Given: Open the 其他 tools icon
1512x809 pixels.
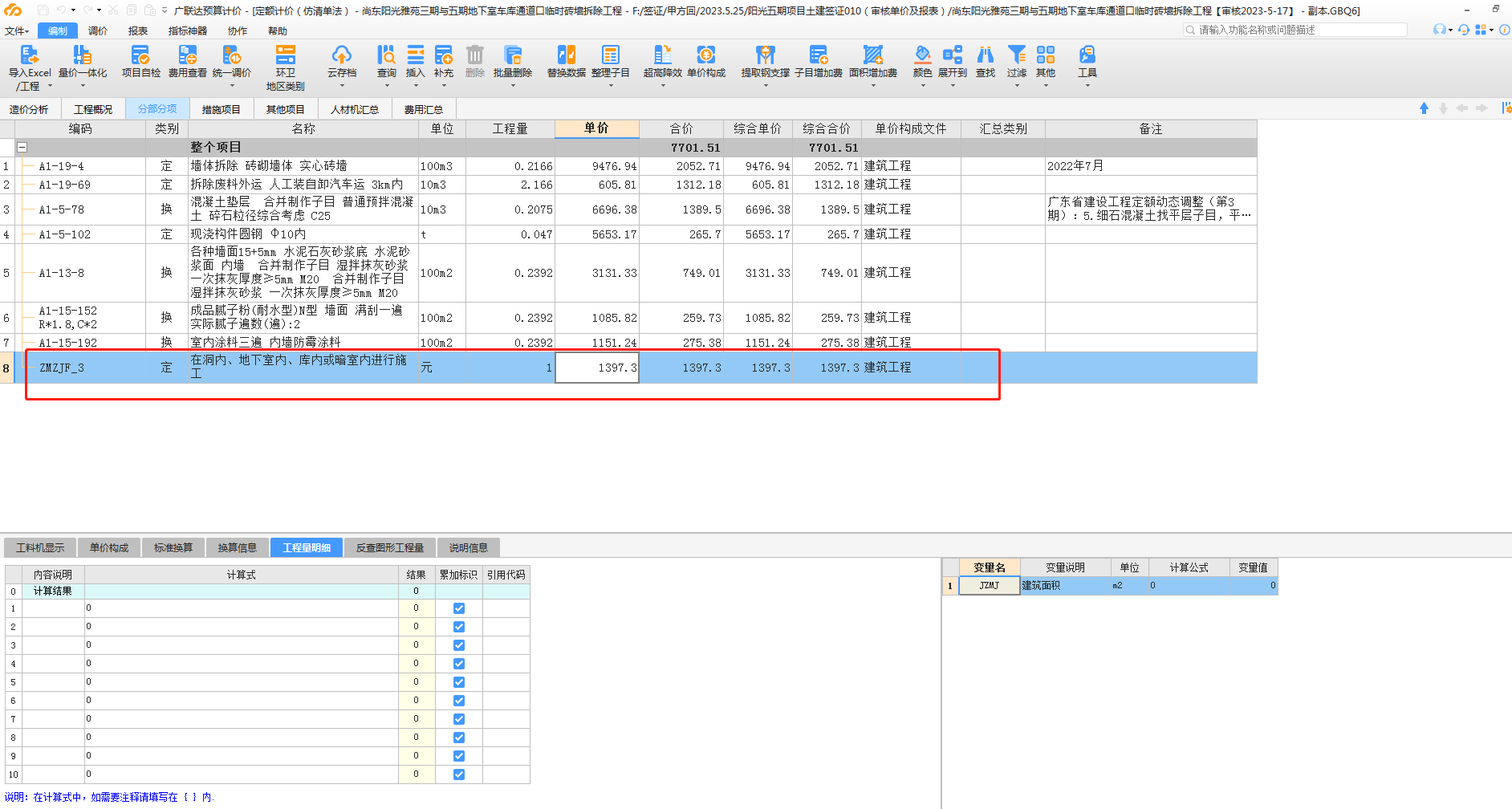Looking at the screenshot, I should coord(1046,55).
